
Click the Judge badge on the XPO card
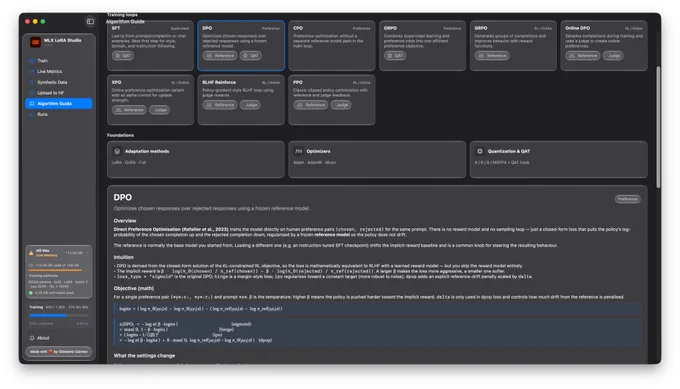click(x=160, y=110)
